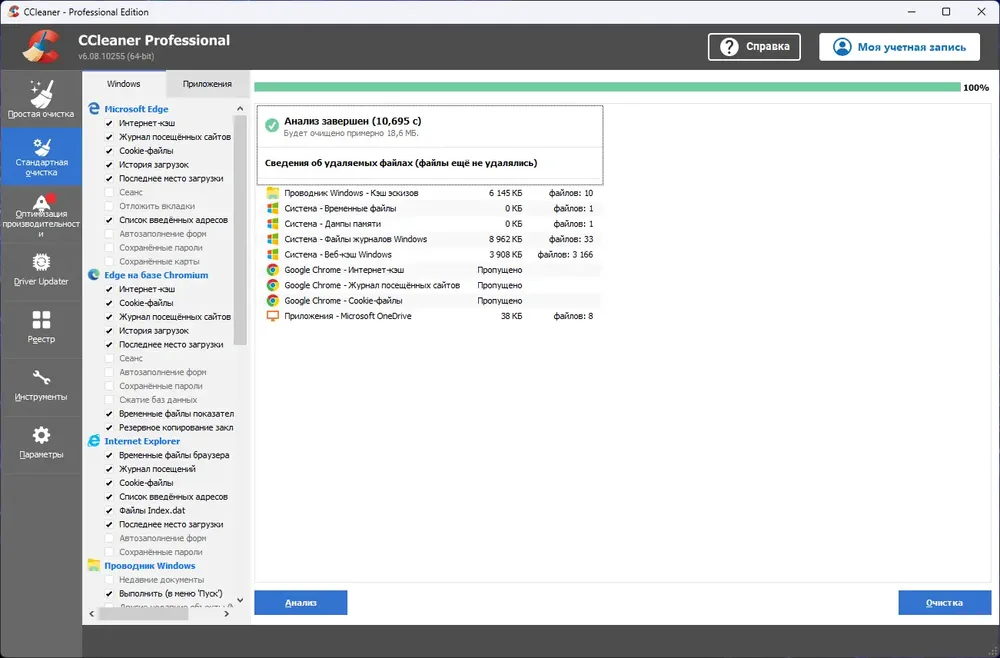1000x658 pixels.
Task: Open Параметры settings gear
Action: 41,443
